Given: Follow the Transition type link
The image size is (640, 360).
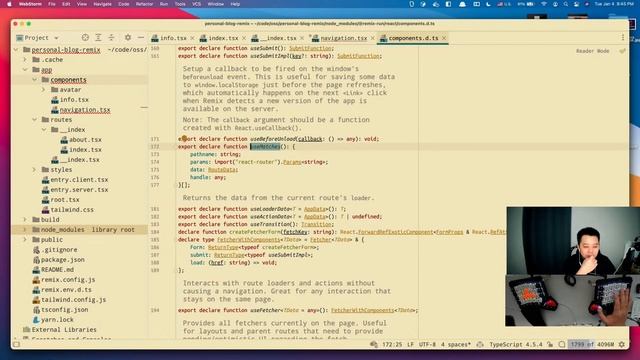Looking at the screenshot, I should (x=316, y=224).
